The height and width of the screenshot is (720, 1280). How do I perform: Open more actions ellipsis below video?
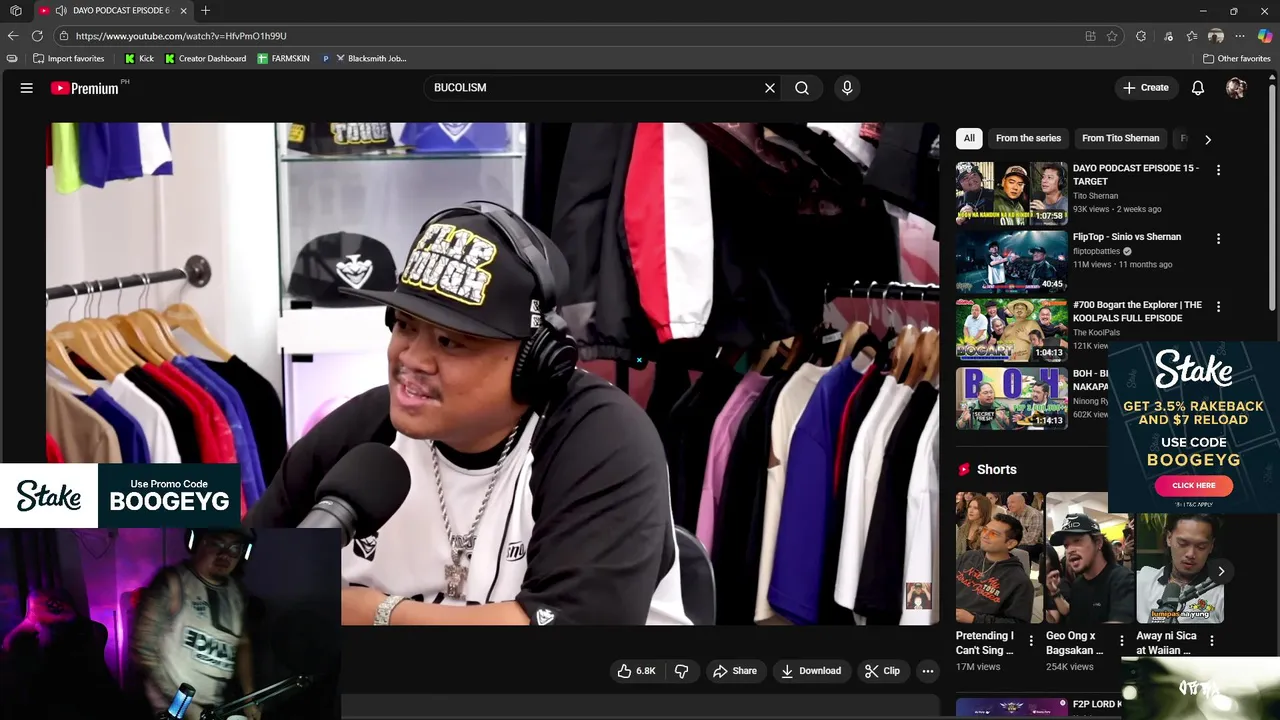point(928,671)
